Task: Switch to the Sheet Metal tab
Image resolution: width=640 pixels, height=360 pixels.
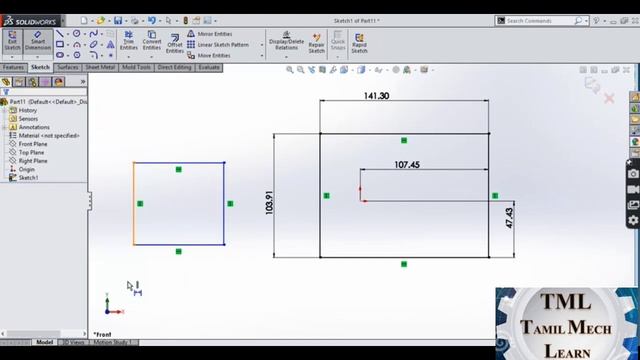Action: [100, 67]
